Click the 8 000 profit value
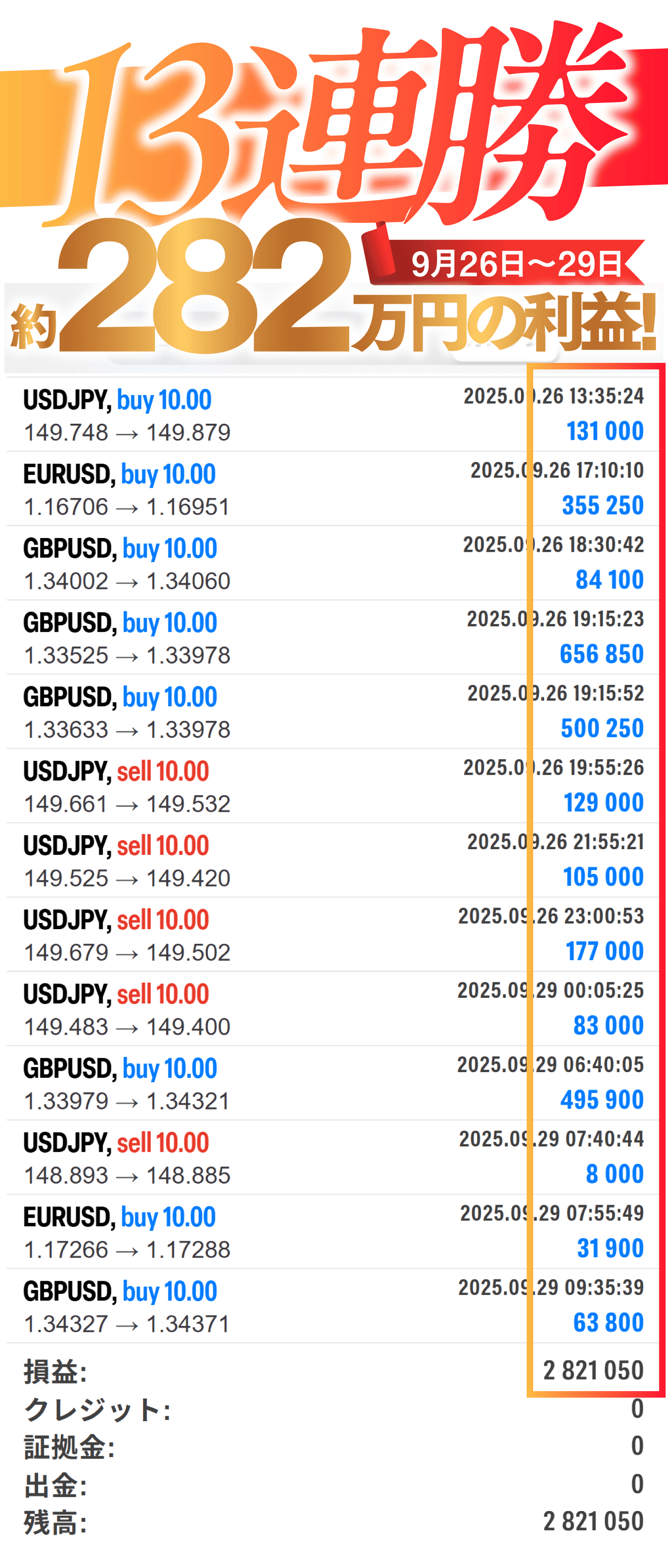Image resolution: width=668 pixels, height=1568 pixels. tap(615, 1174)
